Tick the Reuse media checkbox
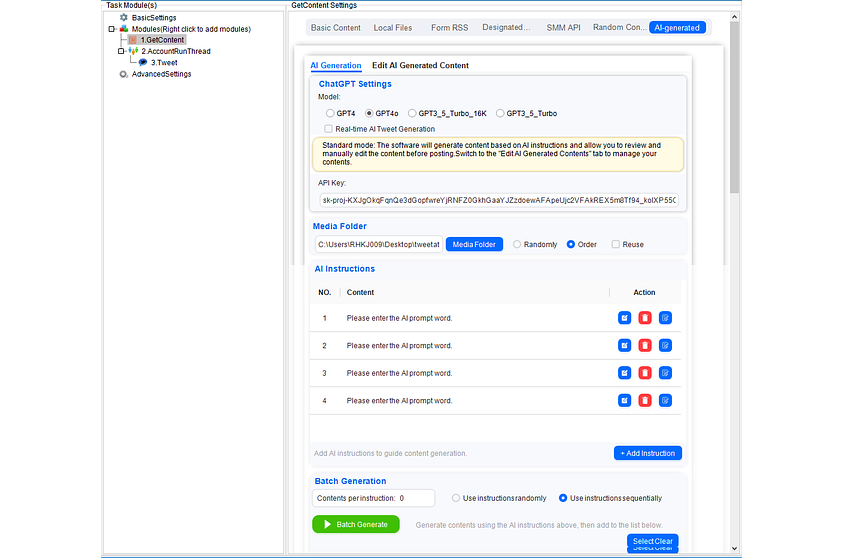The width and height of the screenshot is (844, 560). (615, 244)
